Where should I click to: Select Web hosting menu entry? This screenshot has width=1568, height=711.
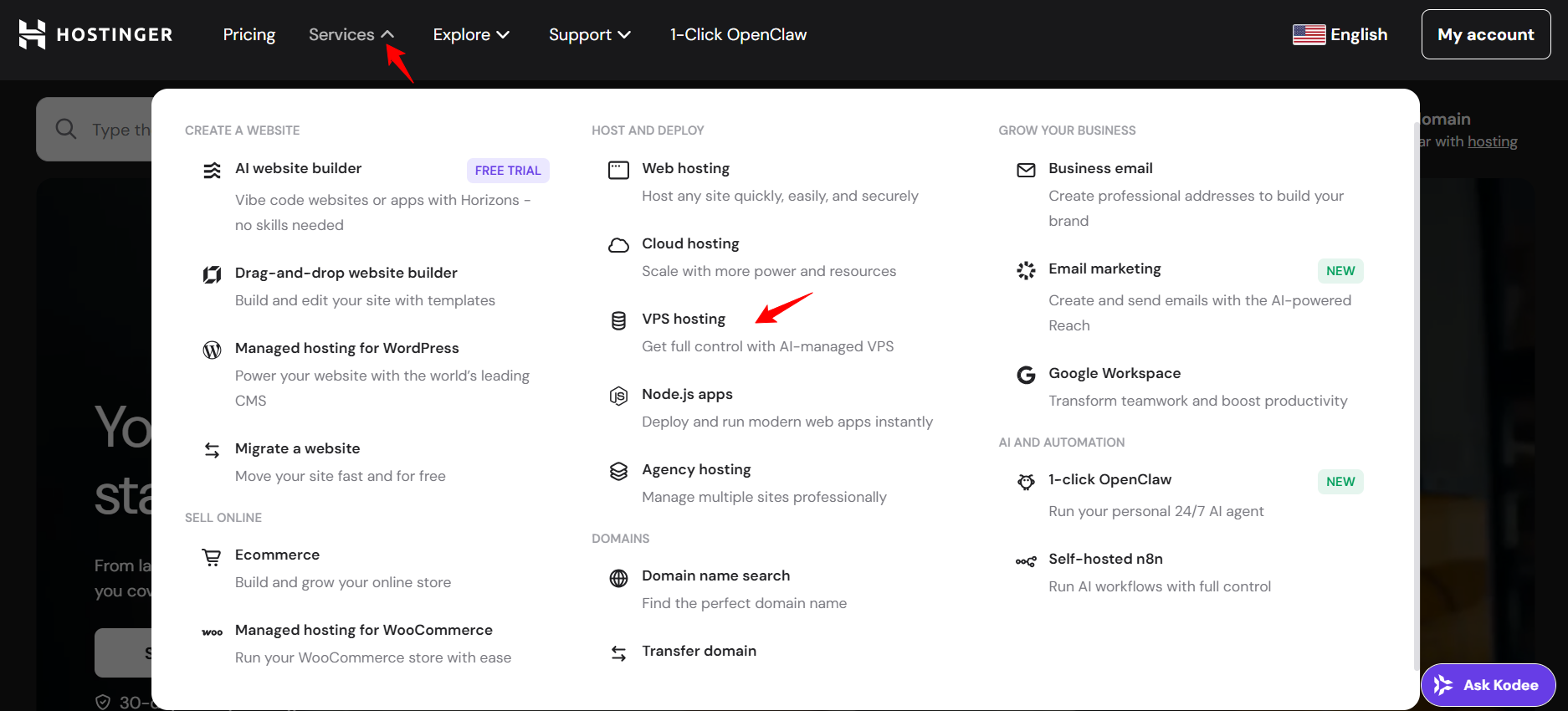point(685,168)
